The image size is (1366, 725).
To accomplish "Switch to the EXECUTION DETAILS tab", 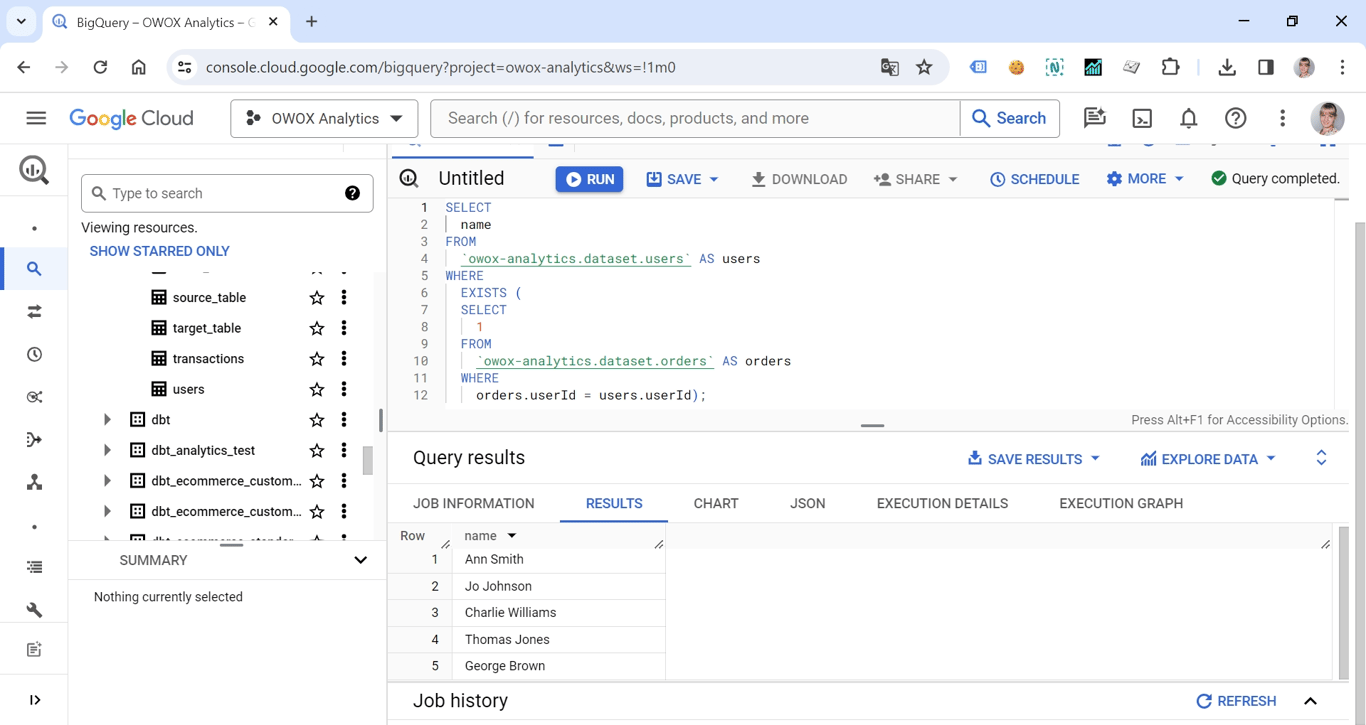I will 942,504.
